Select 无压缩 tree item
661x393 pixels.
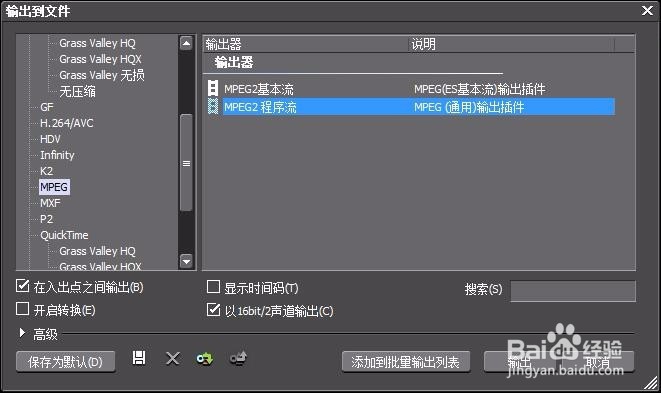pyautogui.click(x=78, y=91)
